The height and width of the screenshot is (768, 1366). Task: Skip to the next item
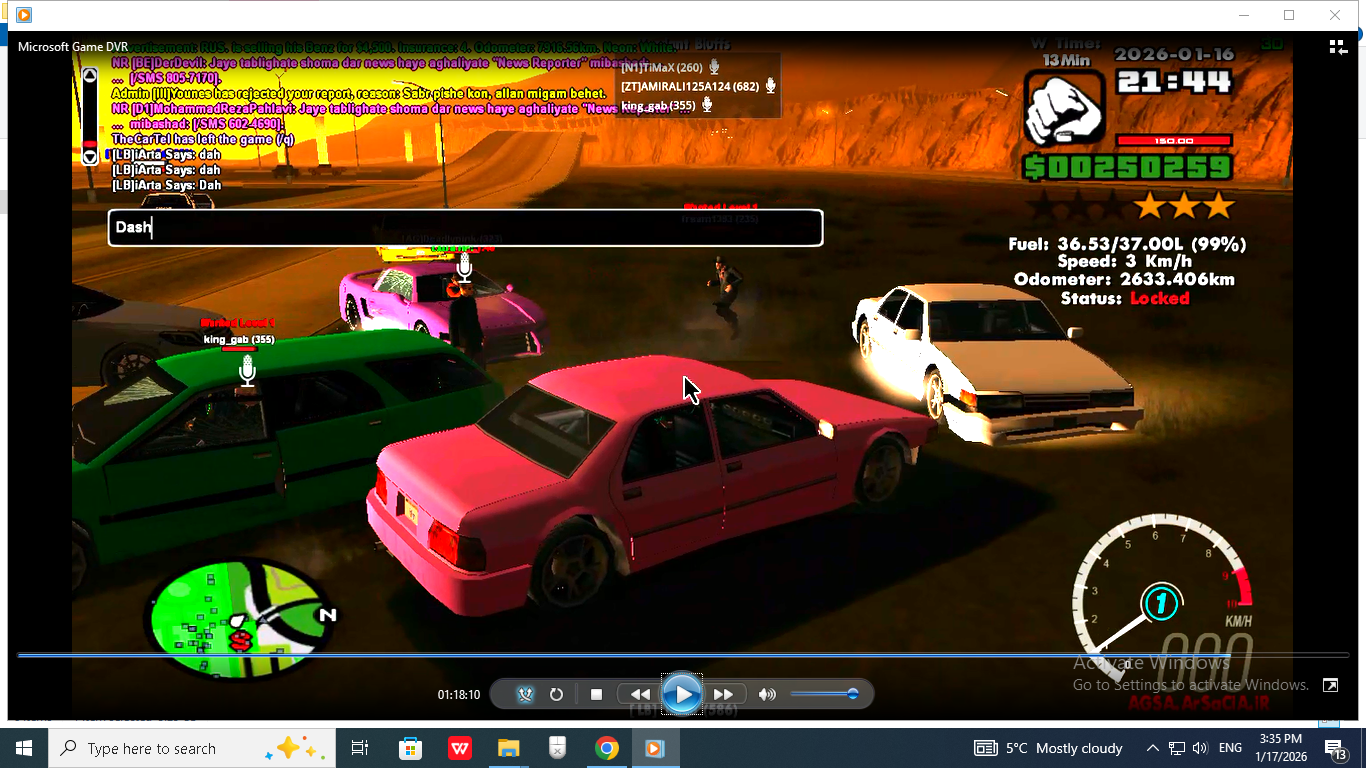click(724, 694)
